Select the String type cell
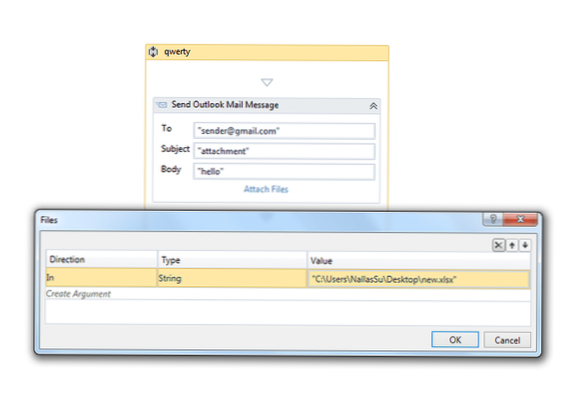The height and width of the screenshot is (396, 580). [232, 278]
